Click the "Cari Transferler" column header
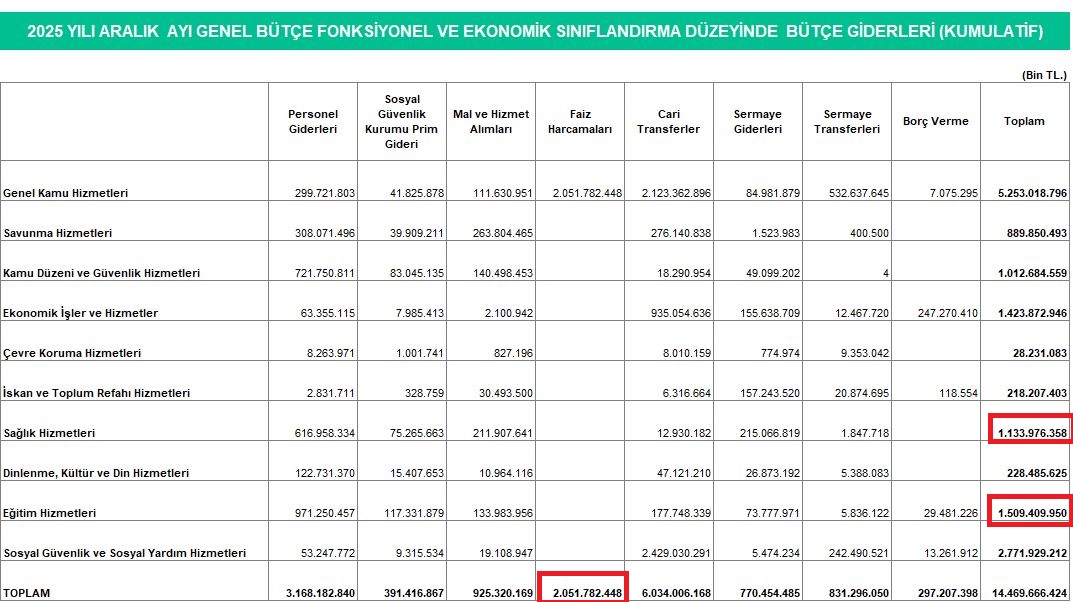 pos(669,121)
